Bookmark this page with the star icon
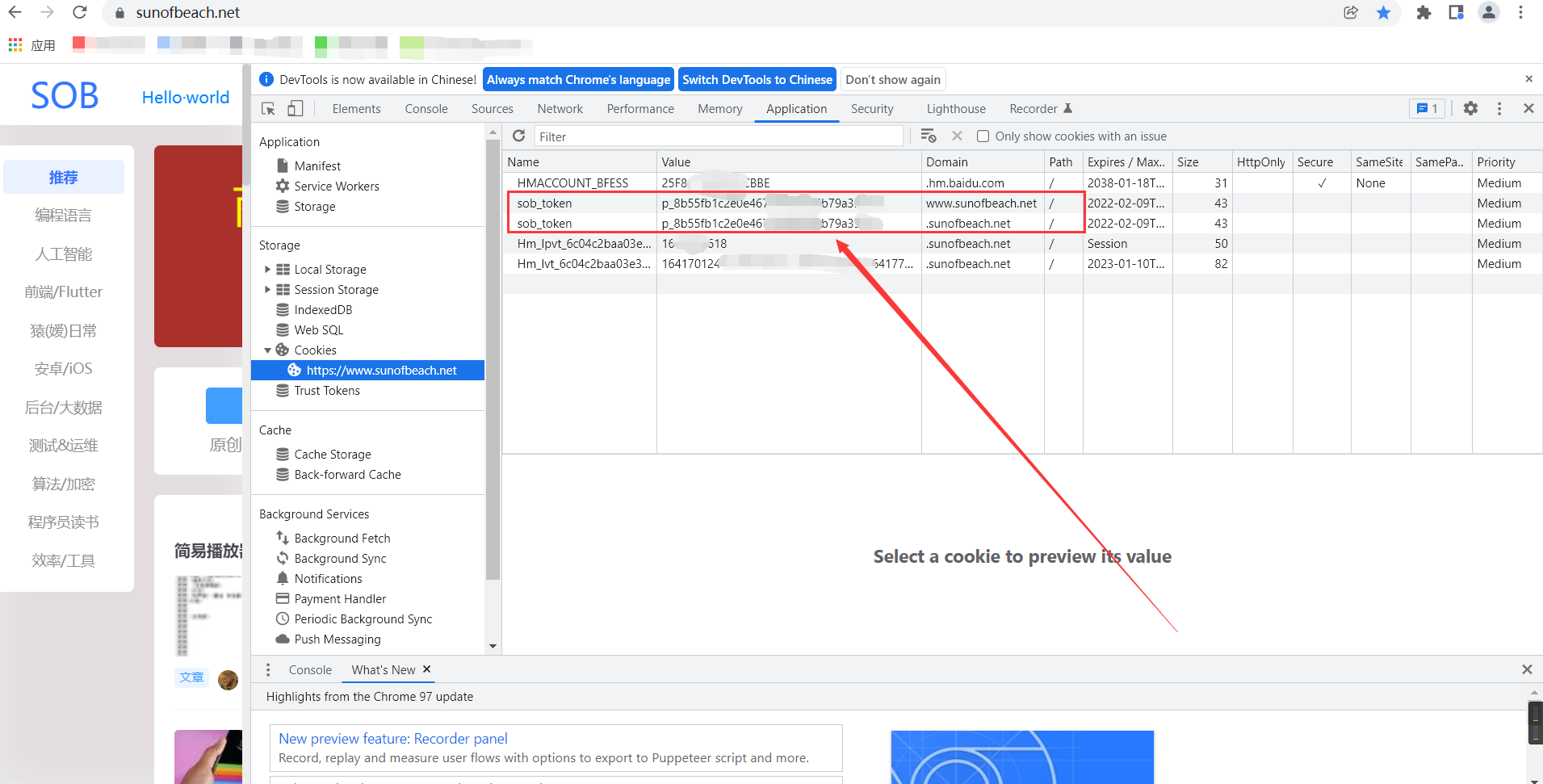The width and height of the screenshot is (1543, 784). (x=1384, y=12)
